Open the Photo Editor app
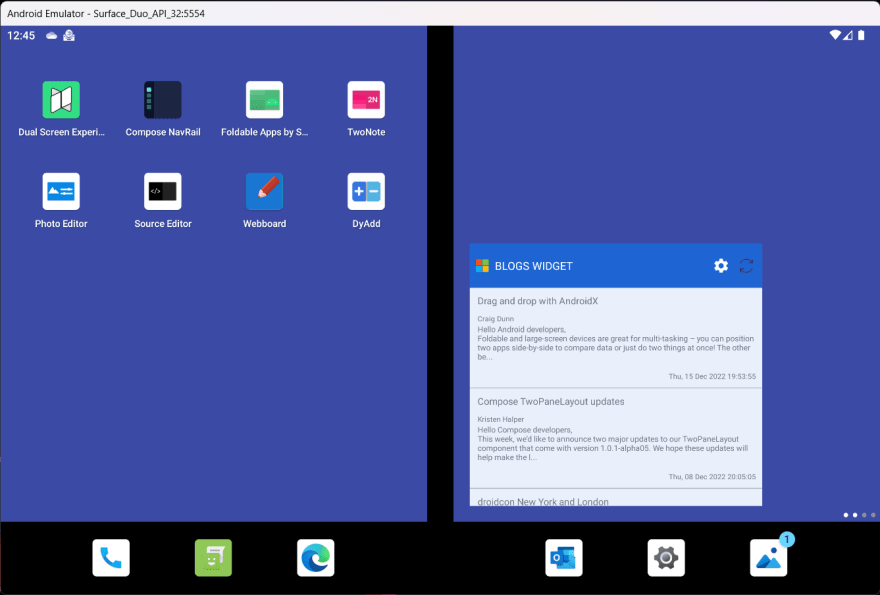Viewport: 880px width, 595px height. [x=61, y=191]
